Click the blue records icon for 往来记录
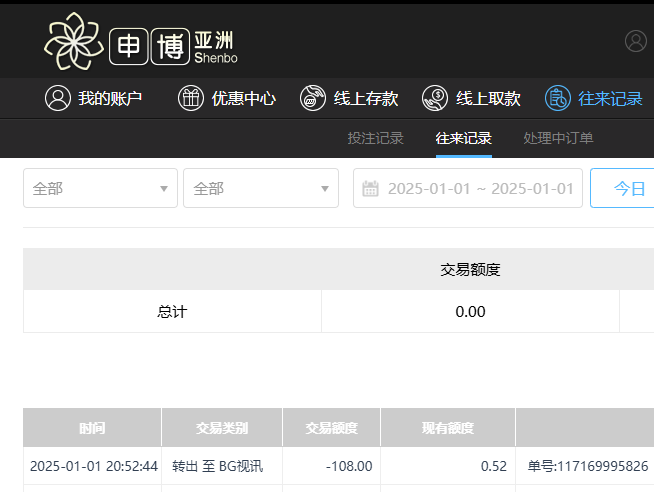The image size is (654, 492). point(558,98)
